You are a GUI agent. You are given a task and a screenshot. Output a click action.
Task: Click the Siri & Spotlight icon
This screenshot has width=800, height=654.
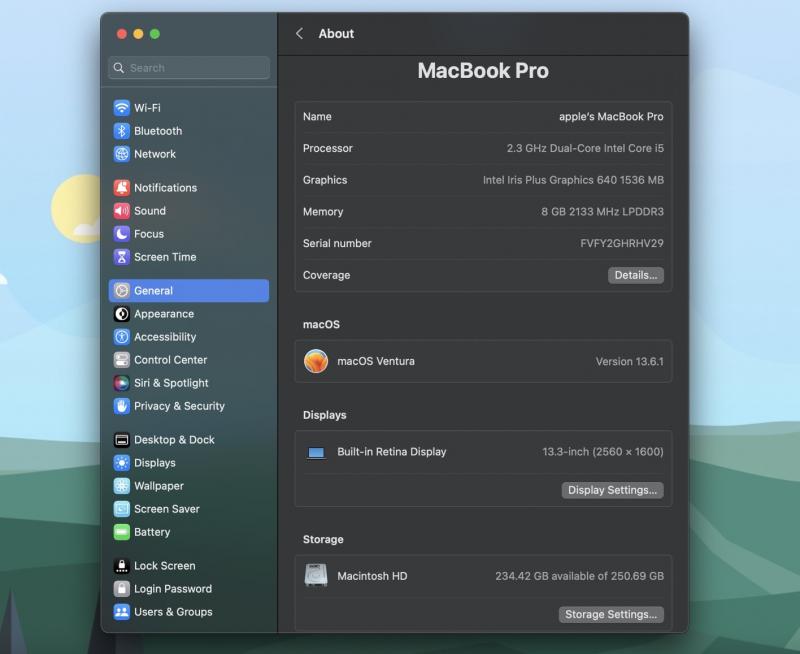[121, 383]
